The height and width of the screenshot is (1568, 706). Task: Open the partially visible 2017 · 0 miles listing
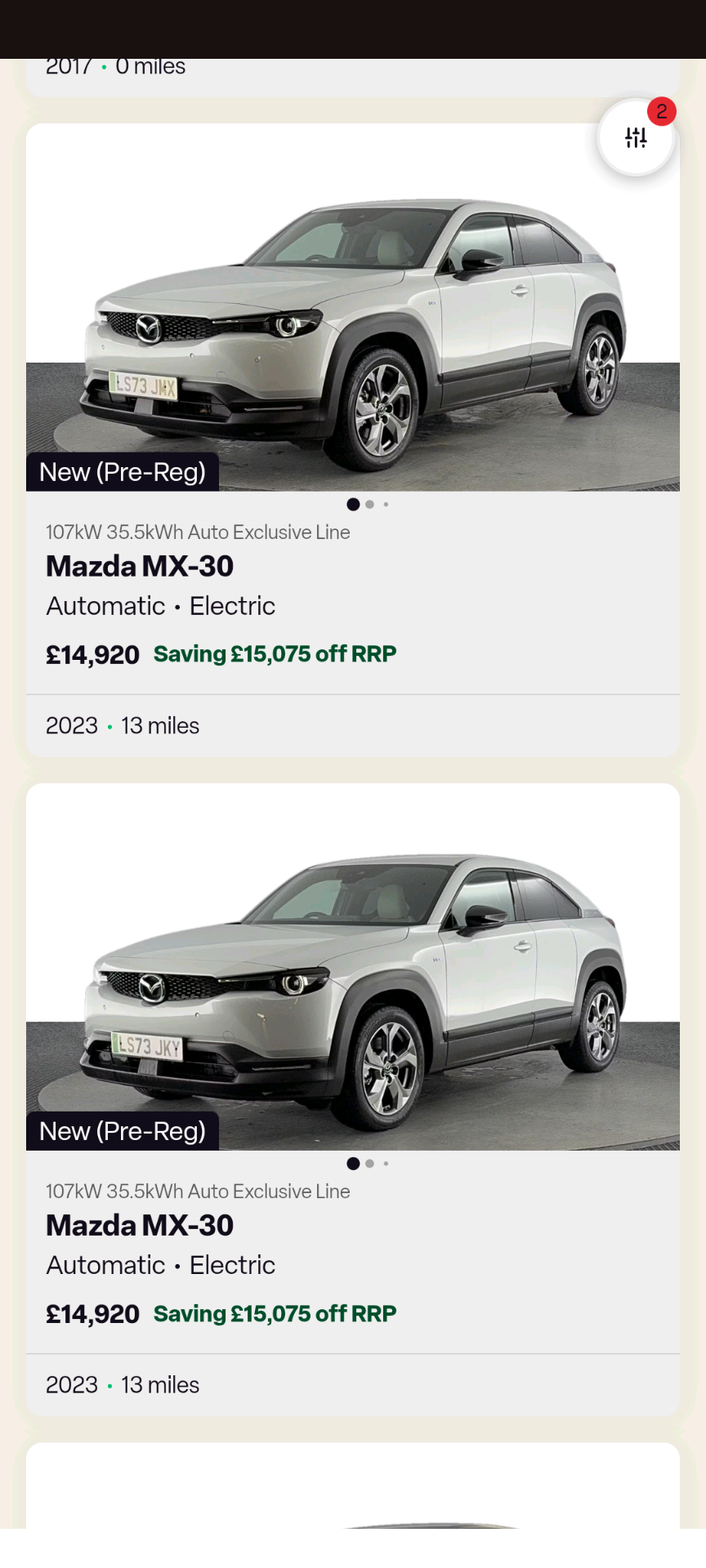tap(115, 69)
